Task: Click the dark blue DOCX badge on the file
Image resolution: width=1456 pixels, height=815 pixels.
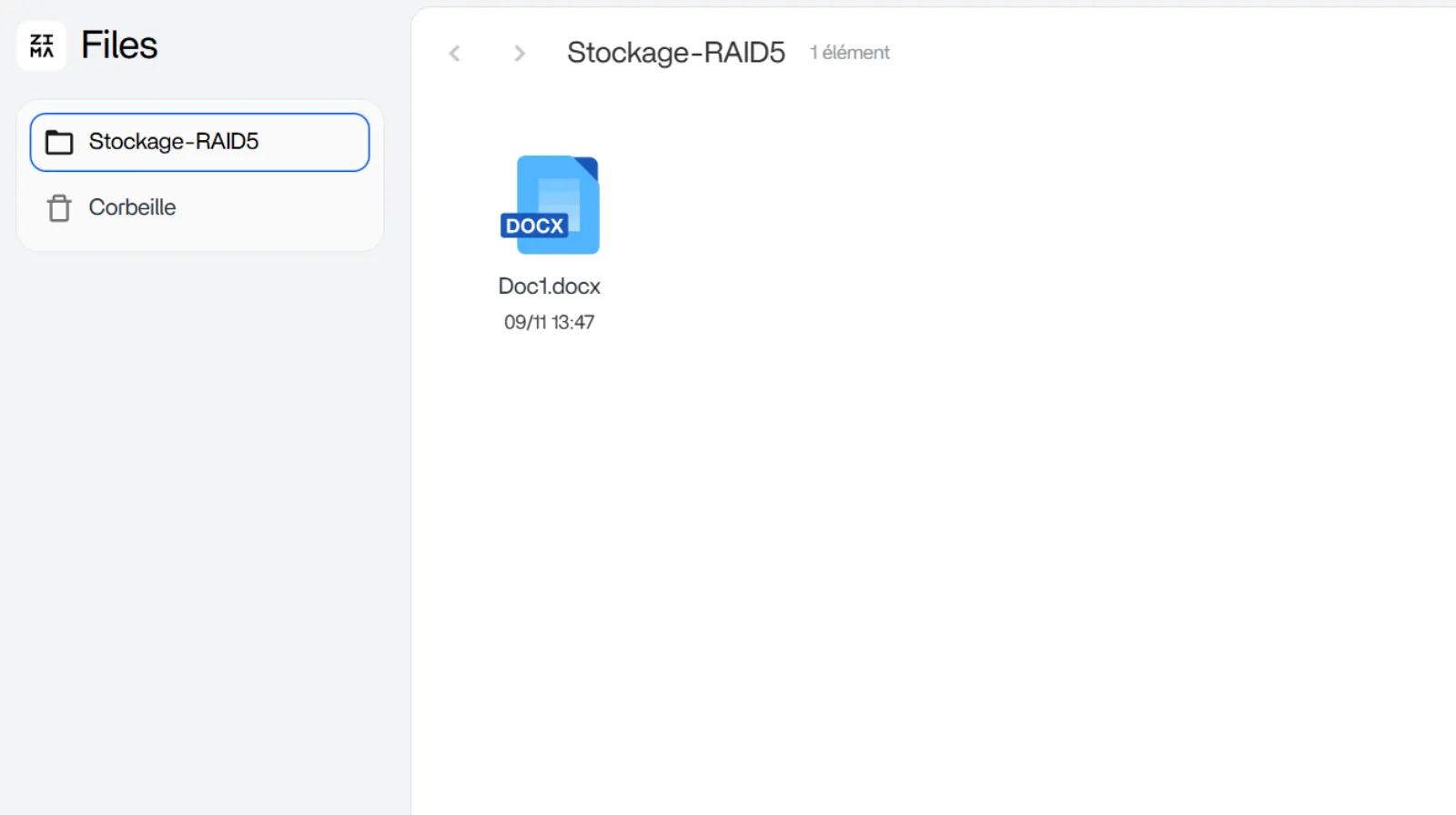Action: tap(534, 226)
